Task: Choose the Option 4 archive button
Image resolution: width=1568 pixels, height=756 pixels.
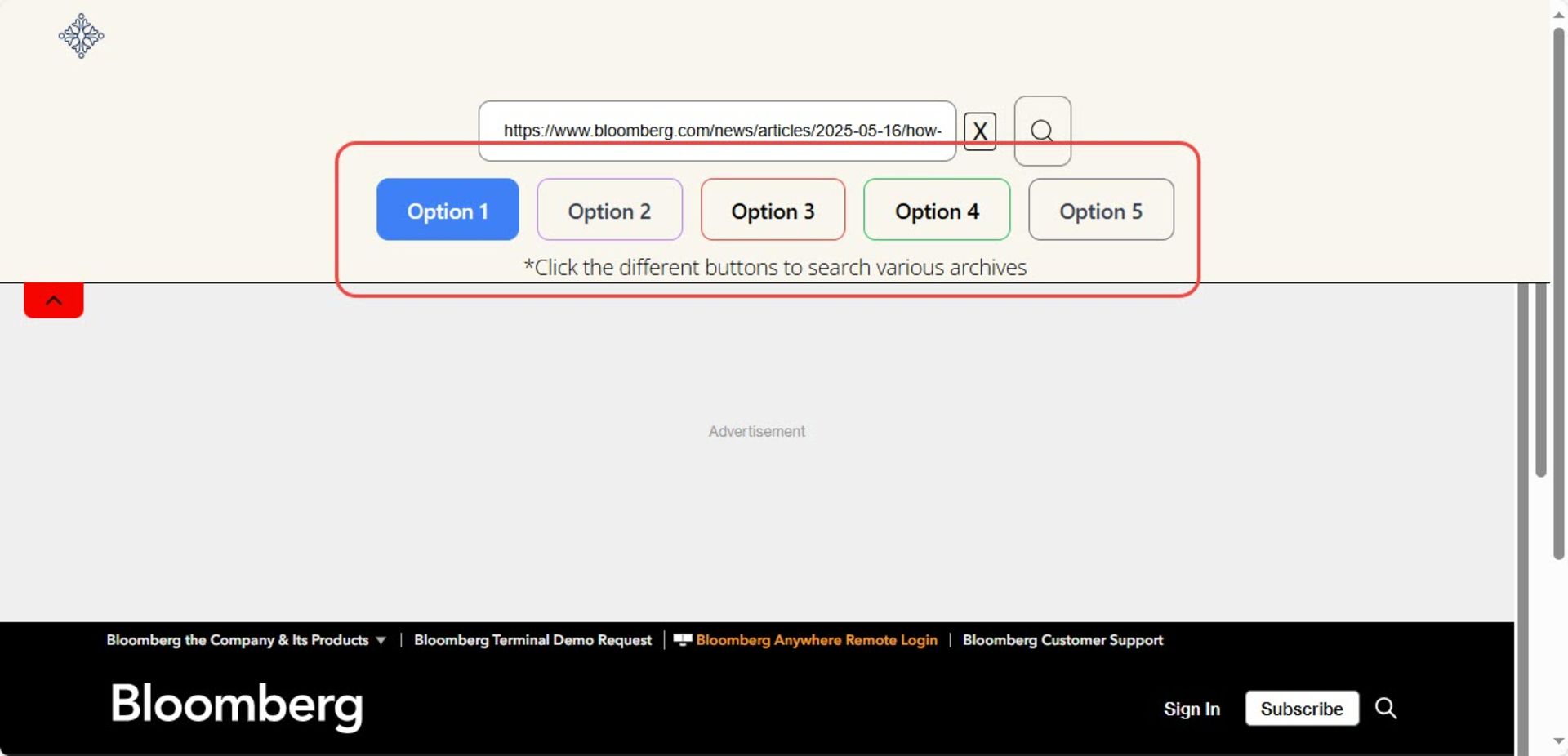Action: 937,210
